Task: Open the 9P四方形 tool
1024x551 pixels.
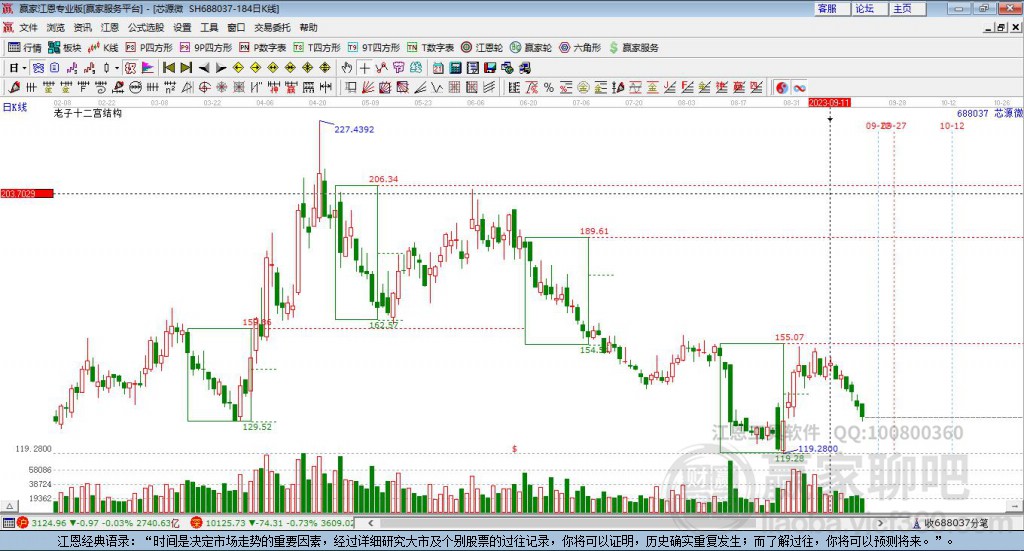Action: coord(206,48)
